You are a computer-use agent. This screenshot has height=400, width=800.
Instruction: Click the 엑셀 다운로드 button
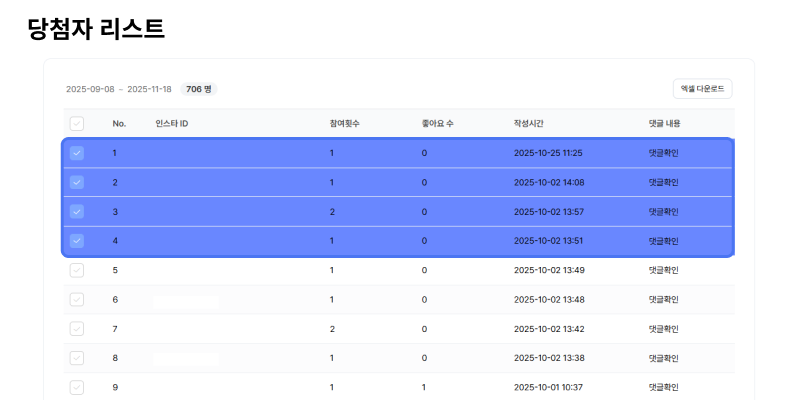[x=703, y=89]
